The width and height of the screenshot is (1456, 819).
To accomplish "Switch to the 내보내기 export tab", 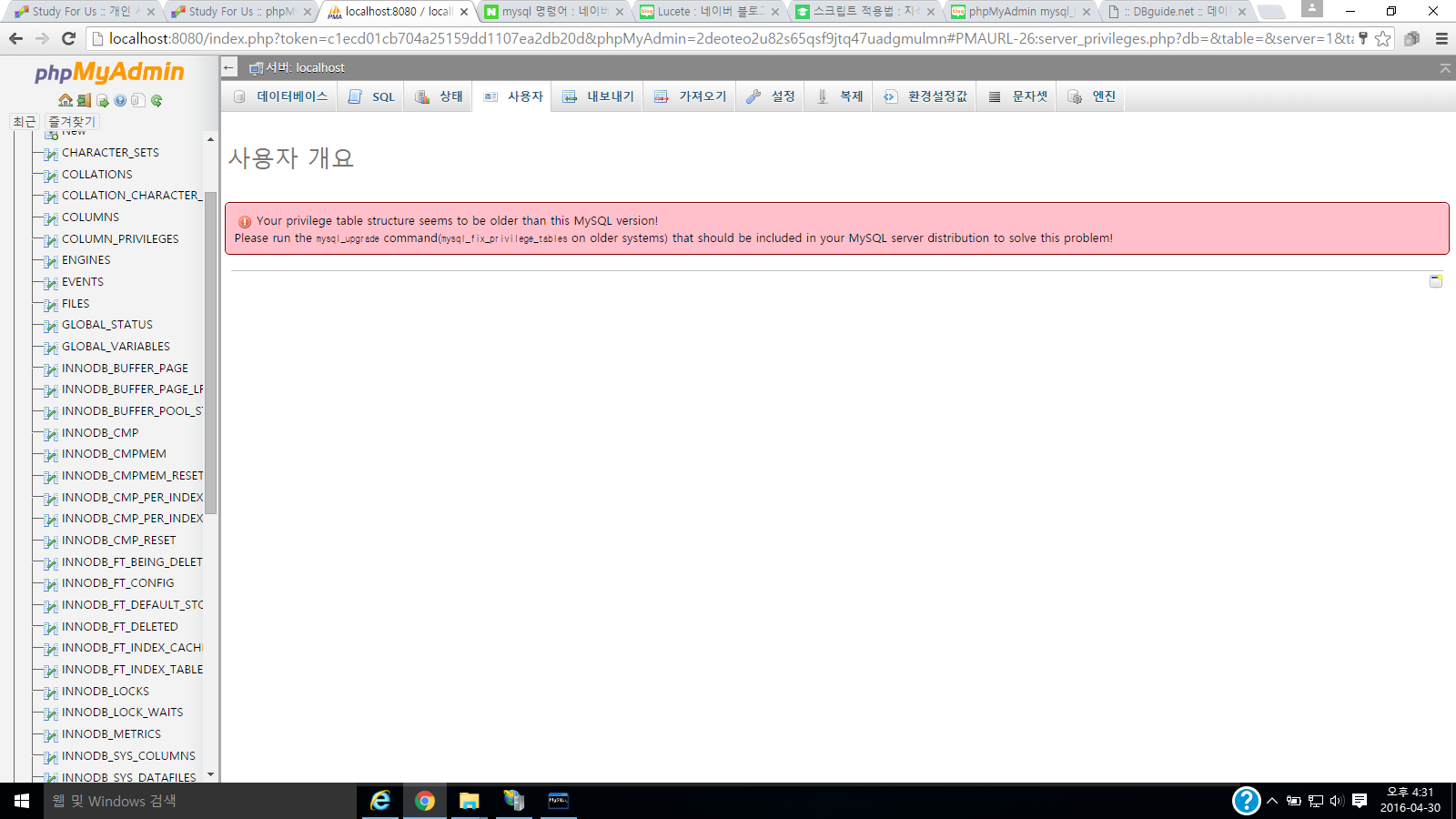I will point(598,96).
